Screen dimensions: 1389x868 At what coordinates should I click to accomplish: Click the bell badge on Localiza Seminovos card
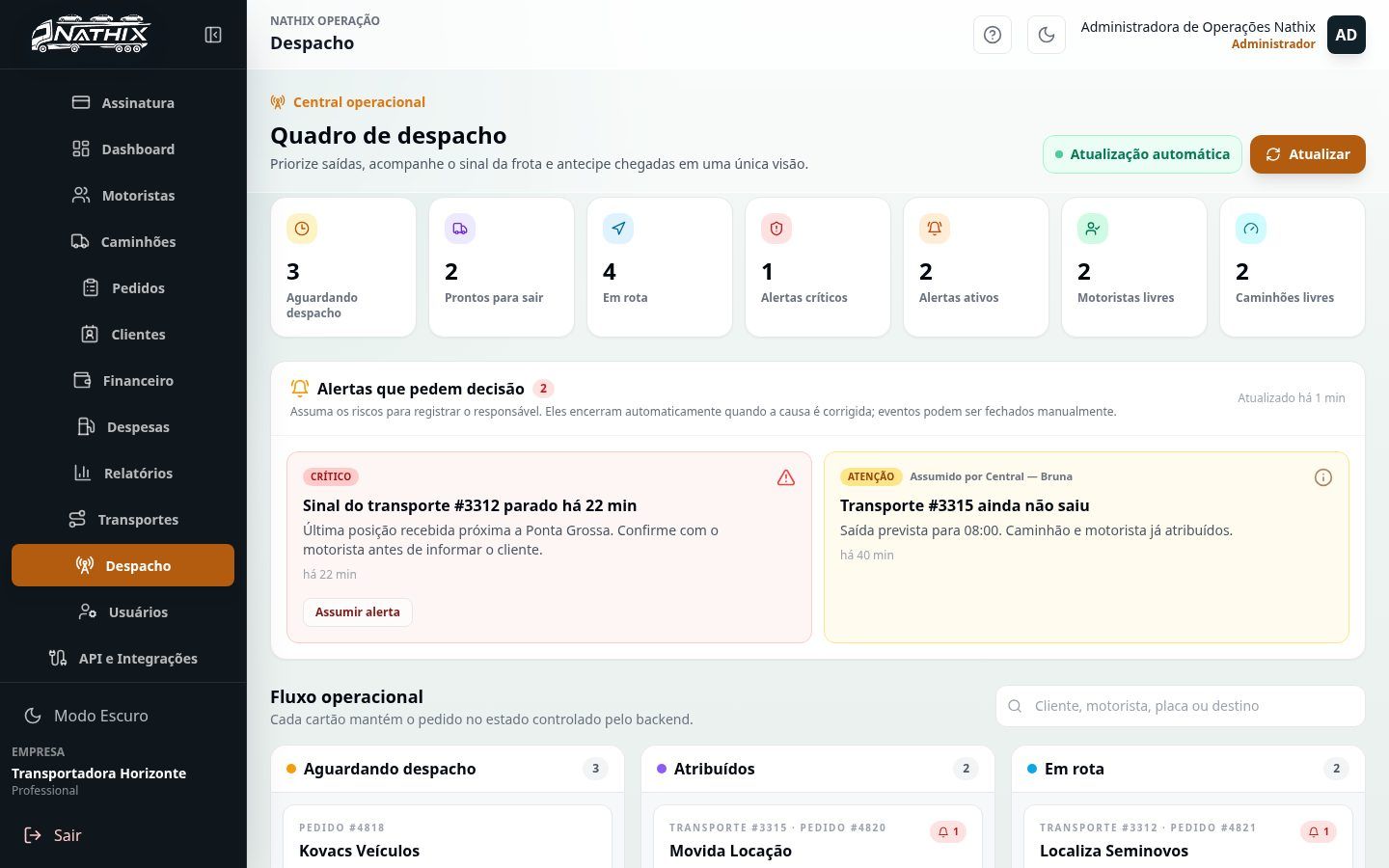[1319, 831]
